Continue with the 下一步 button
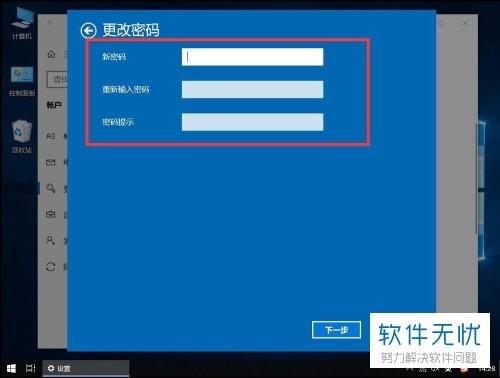The width and height of the screenshot is (500, 378). point(336,330)
